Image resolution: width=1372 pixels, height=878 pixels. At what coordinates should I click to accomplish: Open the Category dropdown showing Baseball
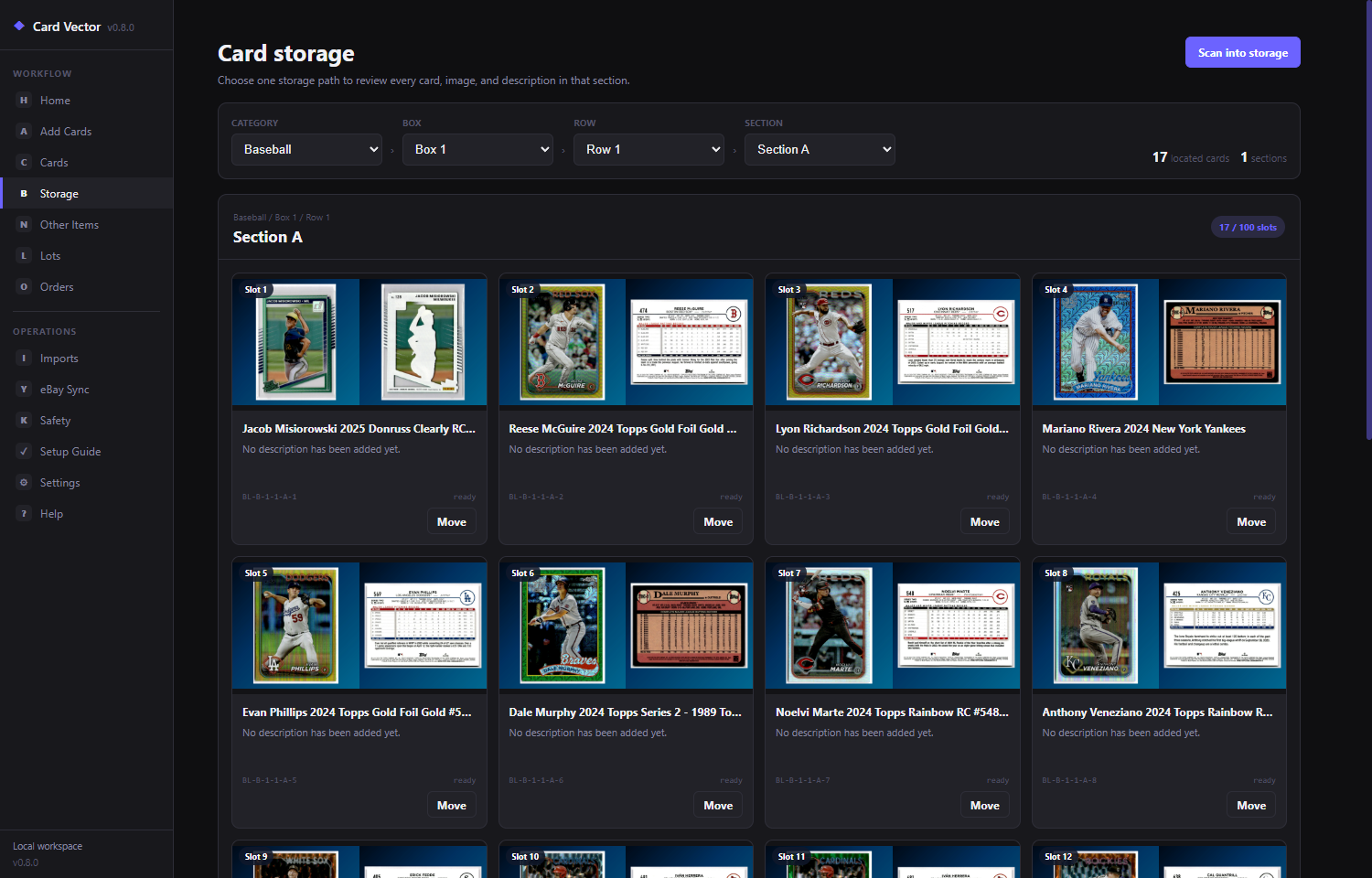(306, 150)
